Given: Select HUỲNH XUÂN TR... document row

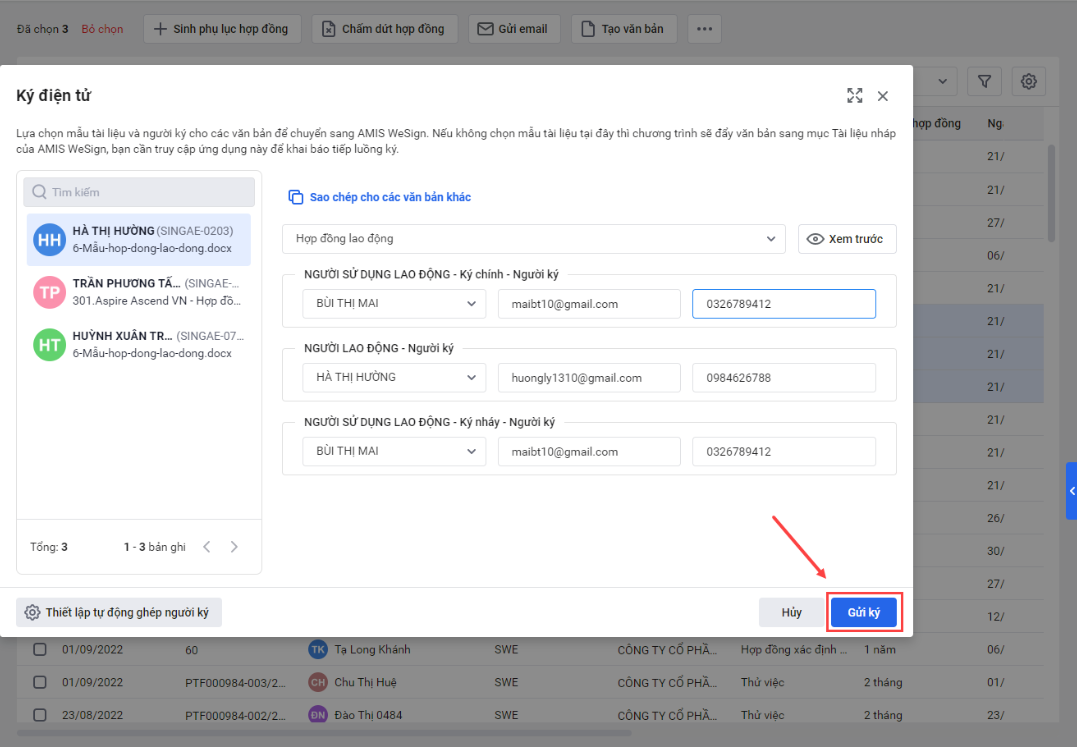Looking at the screenshot, I should (x=139, y=344).
